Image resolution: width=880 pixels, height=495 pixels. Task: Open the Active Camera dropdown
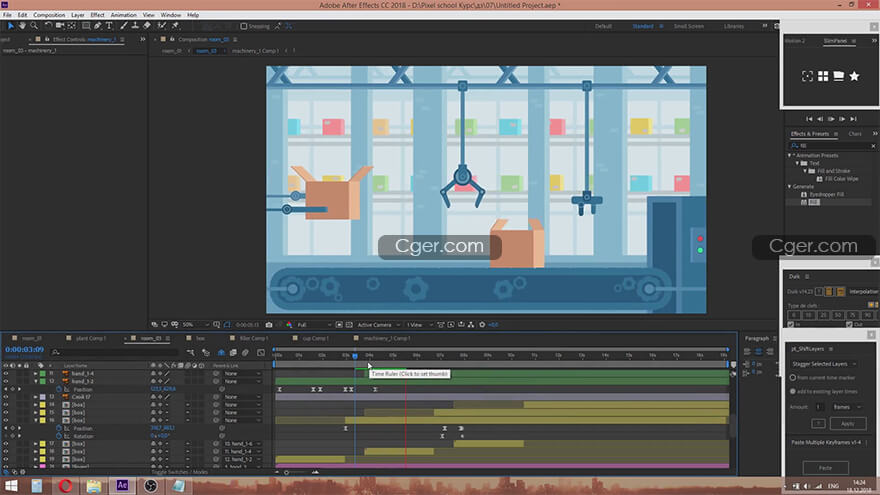coord(379,325)
